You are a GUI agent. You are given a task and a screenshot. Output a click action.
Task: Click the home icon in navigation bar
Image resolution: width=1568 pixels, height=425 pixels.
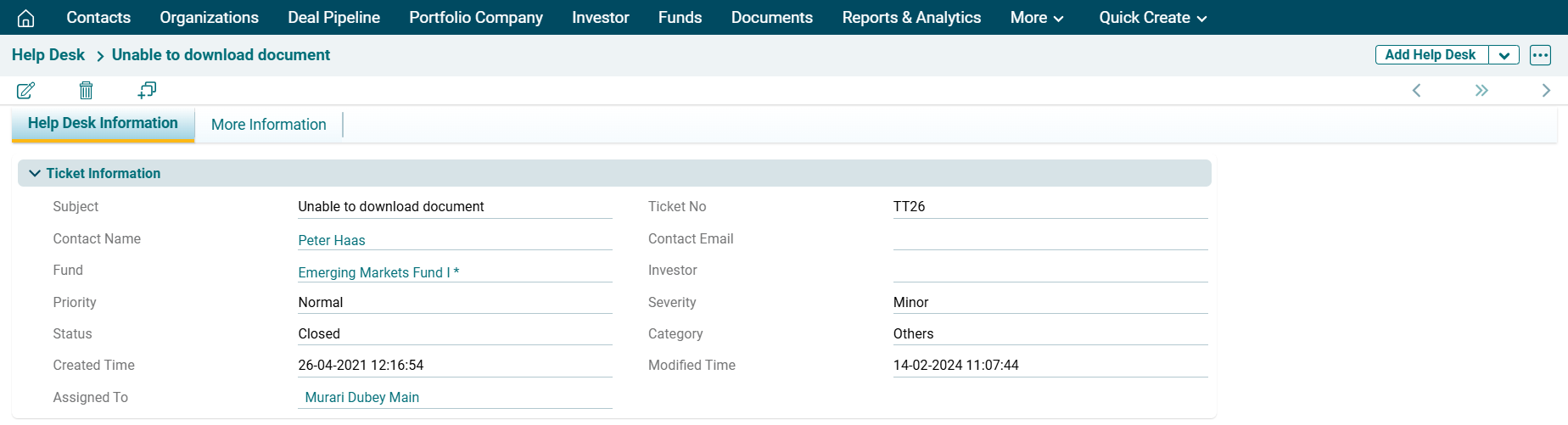pos(26,18)
